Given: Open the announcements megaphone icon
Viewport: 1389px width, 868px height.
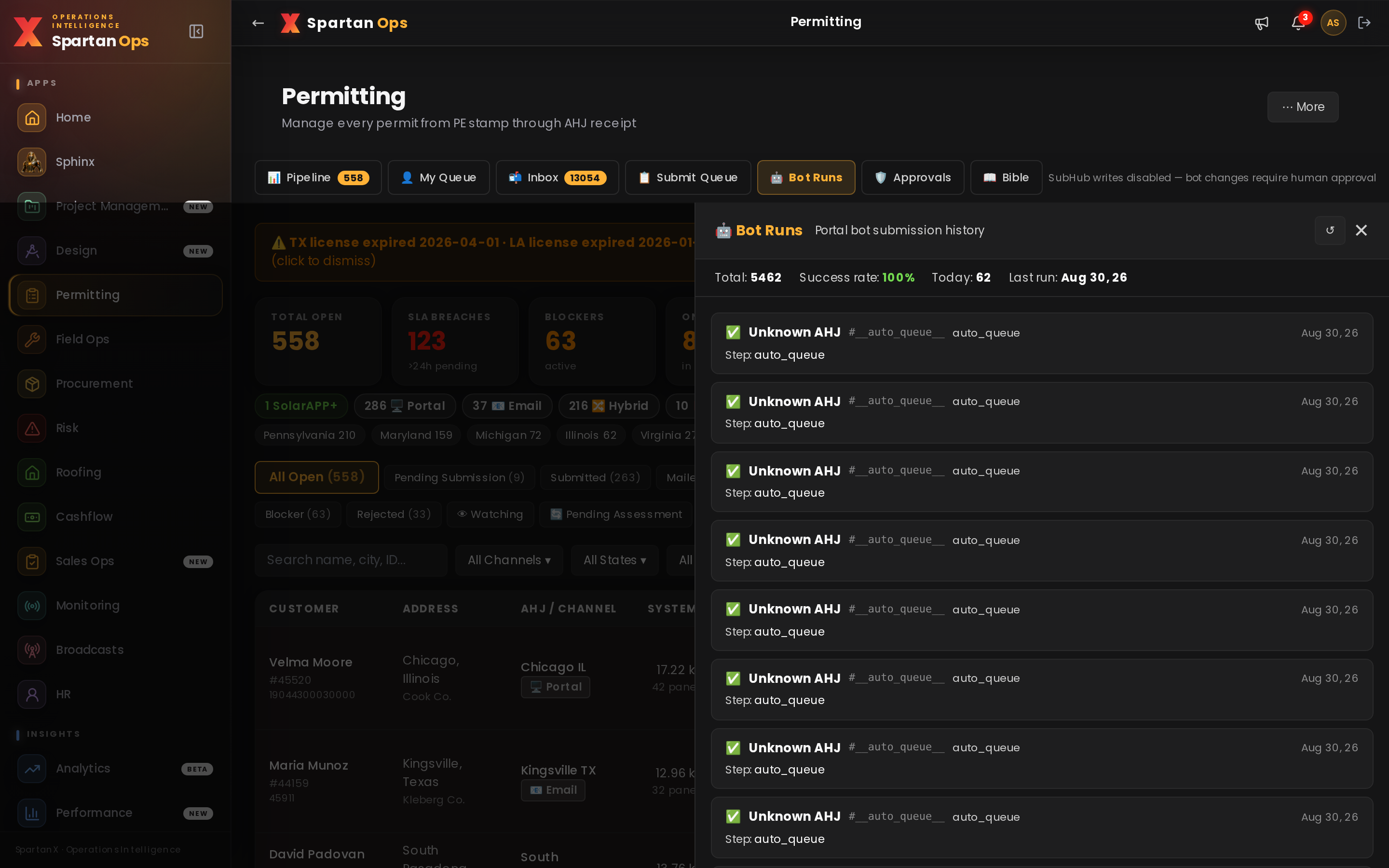Looking at the screenshot, I should 1262,23.
